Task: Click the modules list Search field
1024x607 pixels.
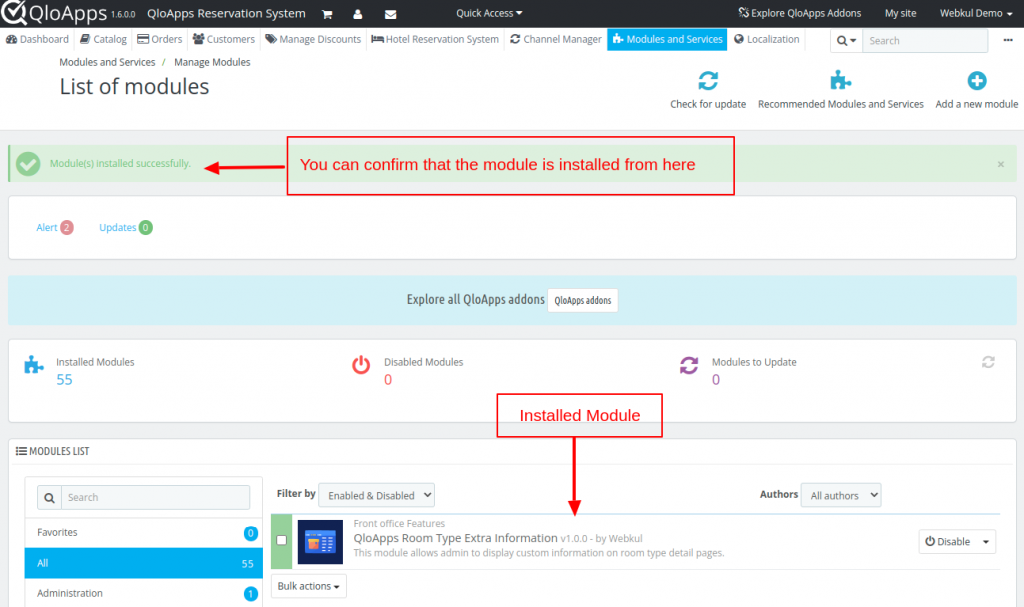Action: (x=155, y=498)
